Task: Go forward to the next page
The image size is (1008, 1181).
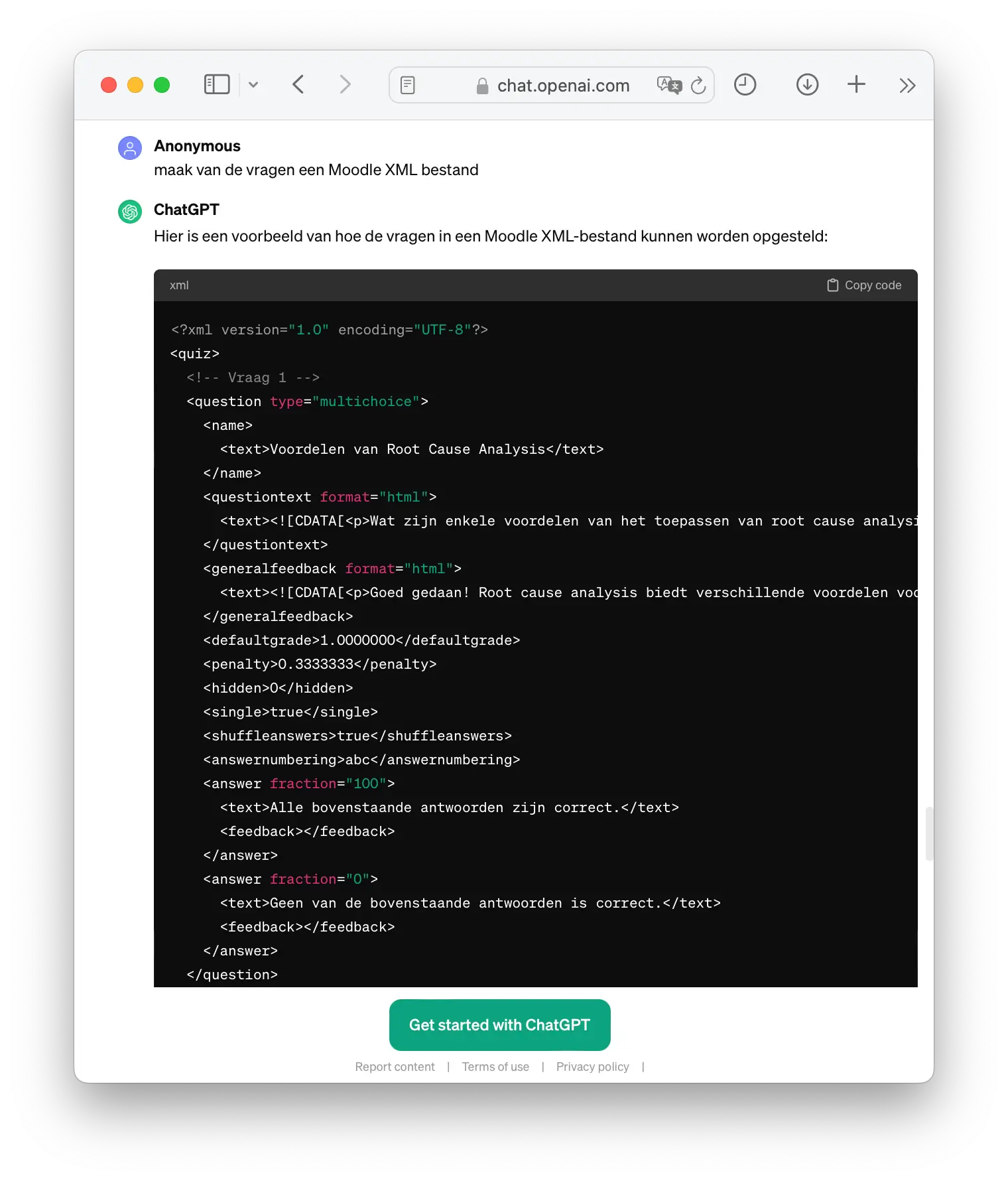Action: click(x=345, y=85)
